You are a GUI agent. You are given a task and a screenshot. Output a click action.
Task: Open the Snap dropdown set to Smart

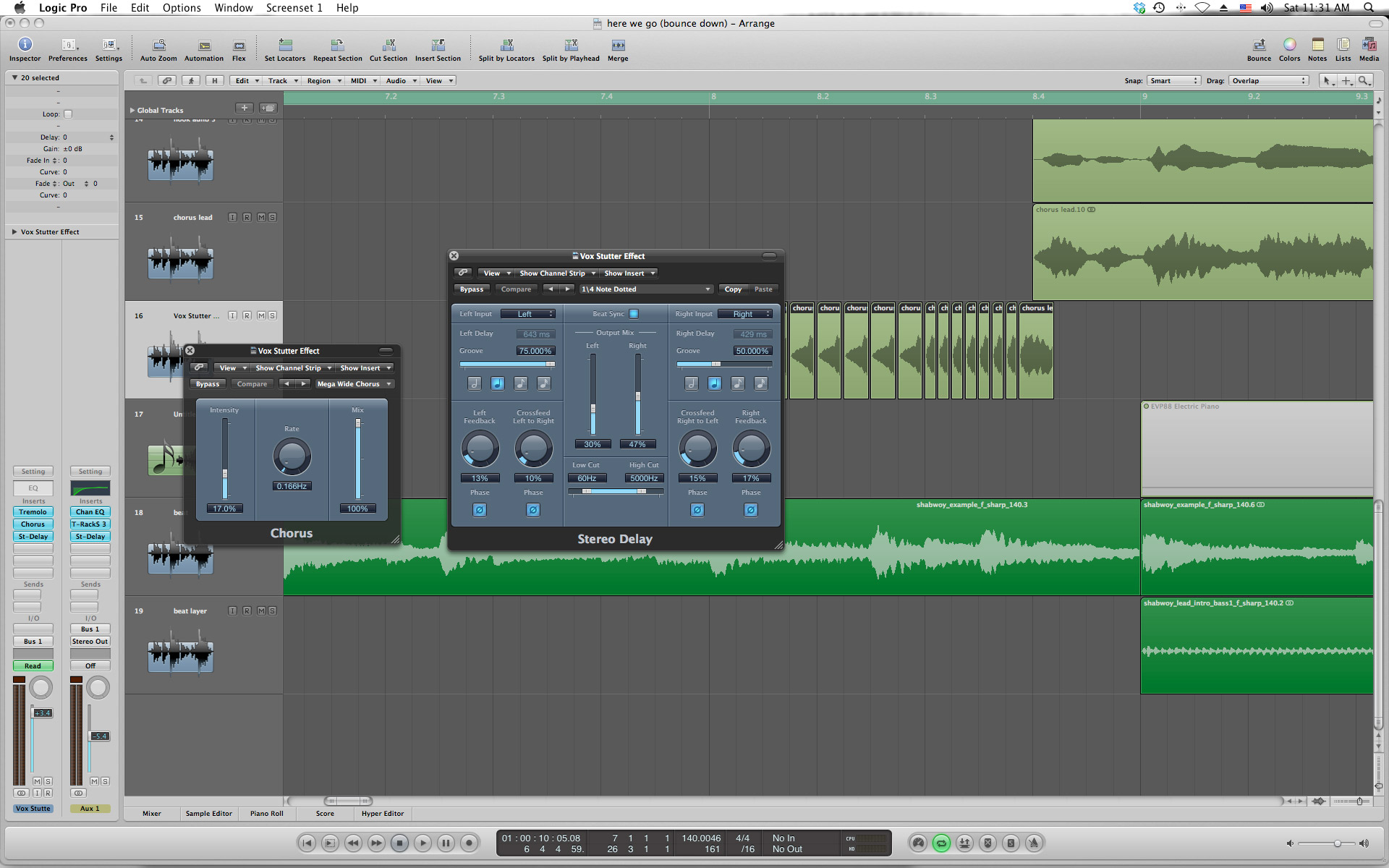[1173, 80]
